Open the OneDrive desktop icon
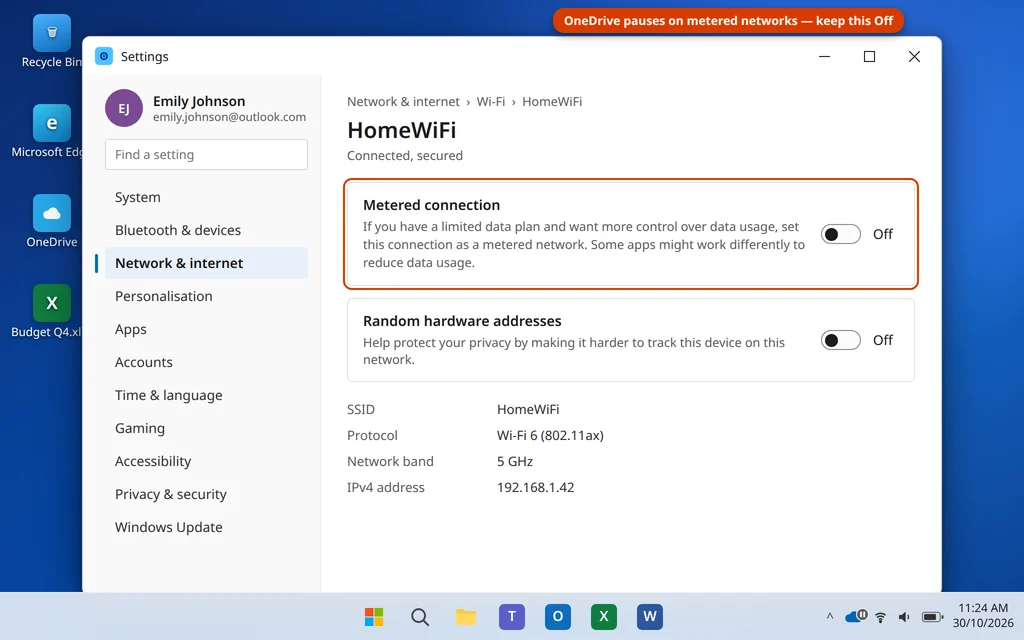The width and height of the screenshot is (1024, 640). [52, 213]
